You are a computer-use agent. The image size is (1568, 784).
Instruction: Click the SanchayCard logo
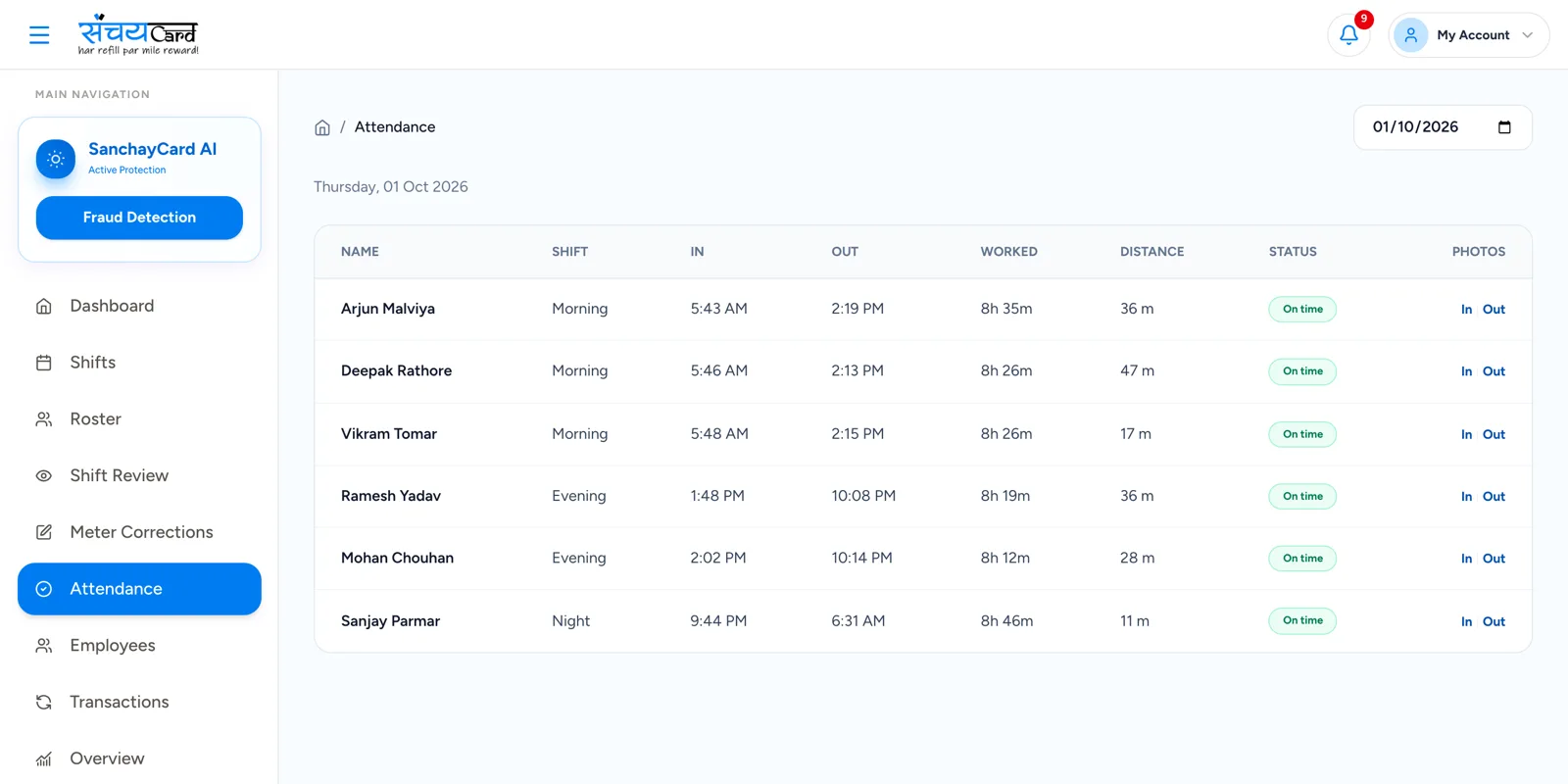(x=138, y=34)
